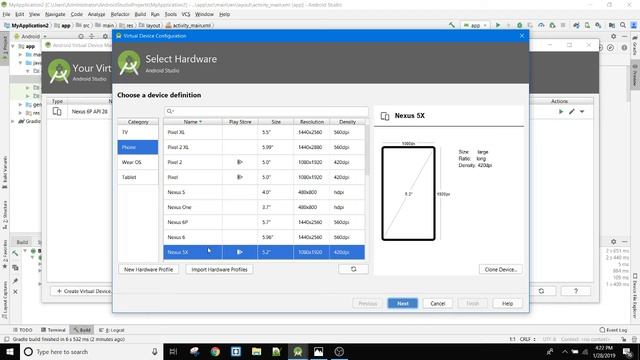Click refresh icon in AVD Manager window
The image size is (640, 360).
(x=541, y=291)
